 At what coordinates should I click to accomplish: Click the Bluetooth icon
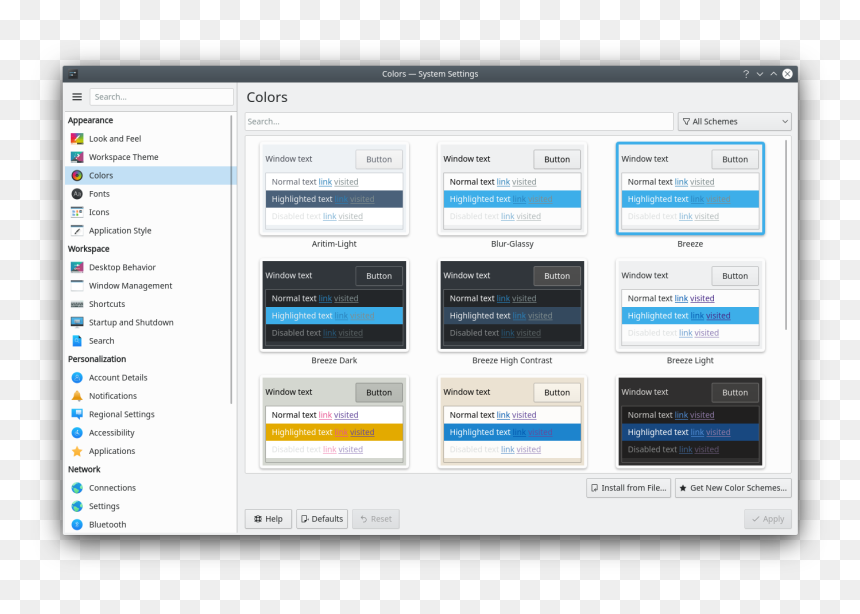(77, 525)
